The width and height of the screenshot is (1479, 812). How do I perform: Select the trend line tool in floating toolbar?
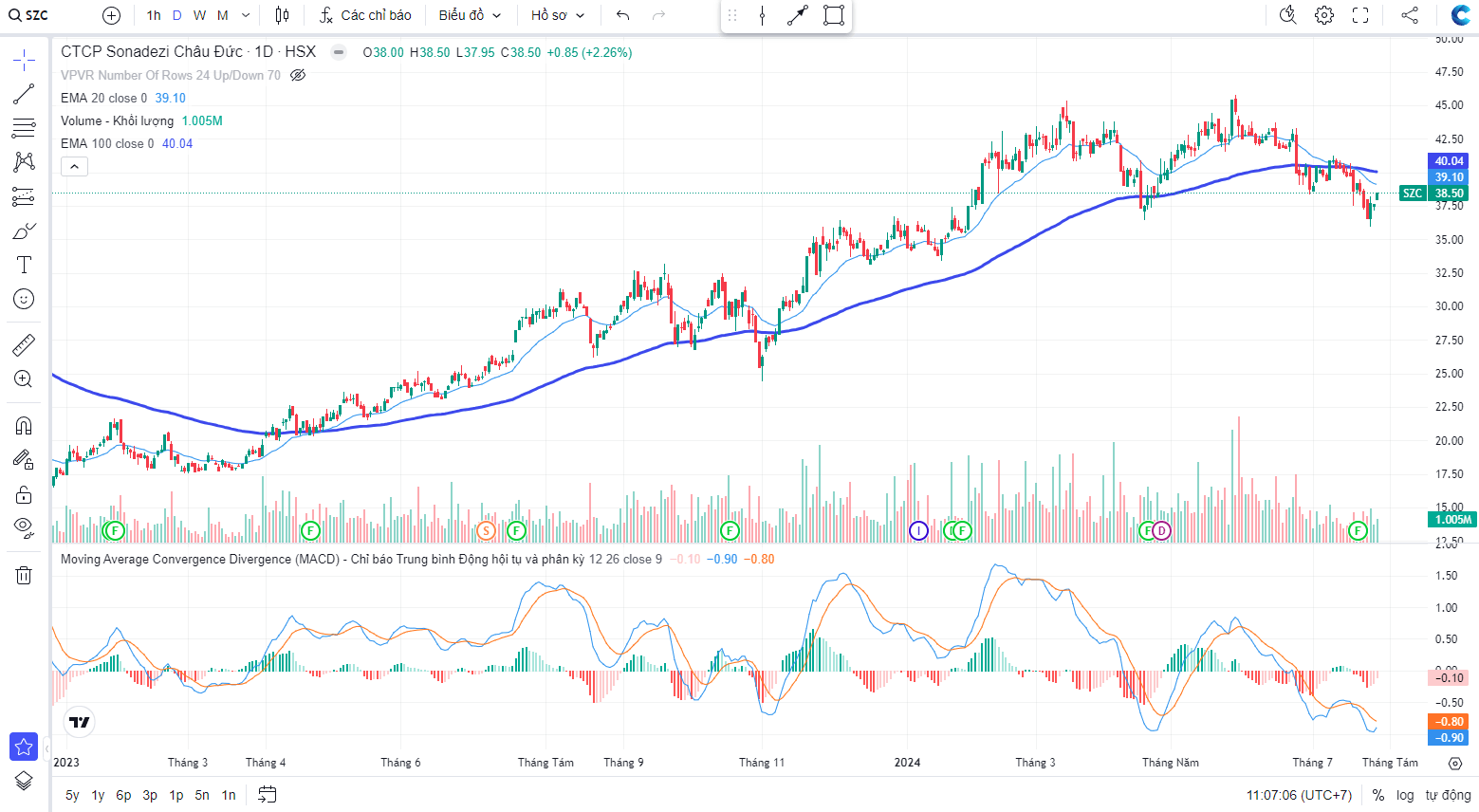point(798,15)
